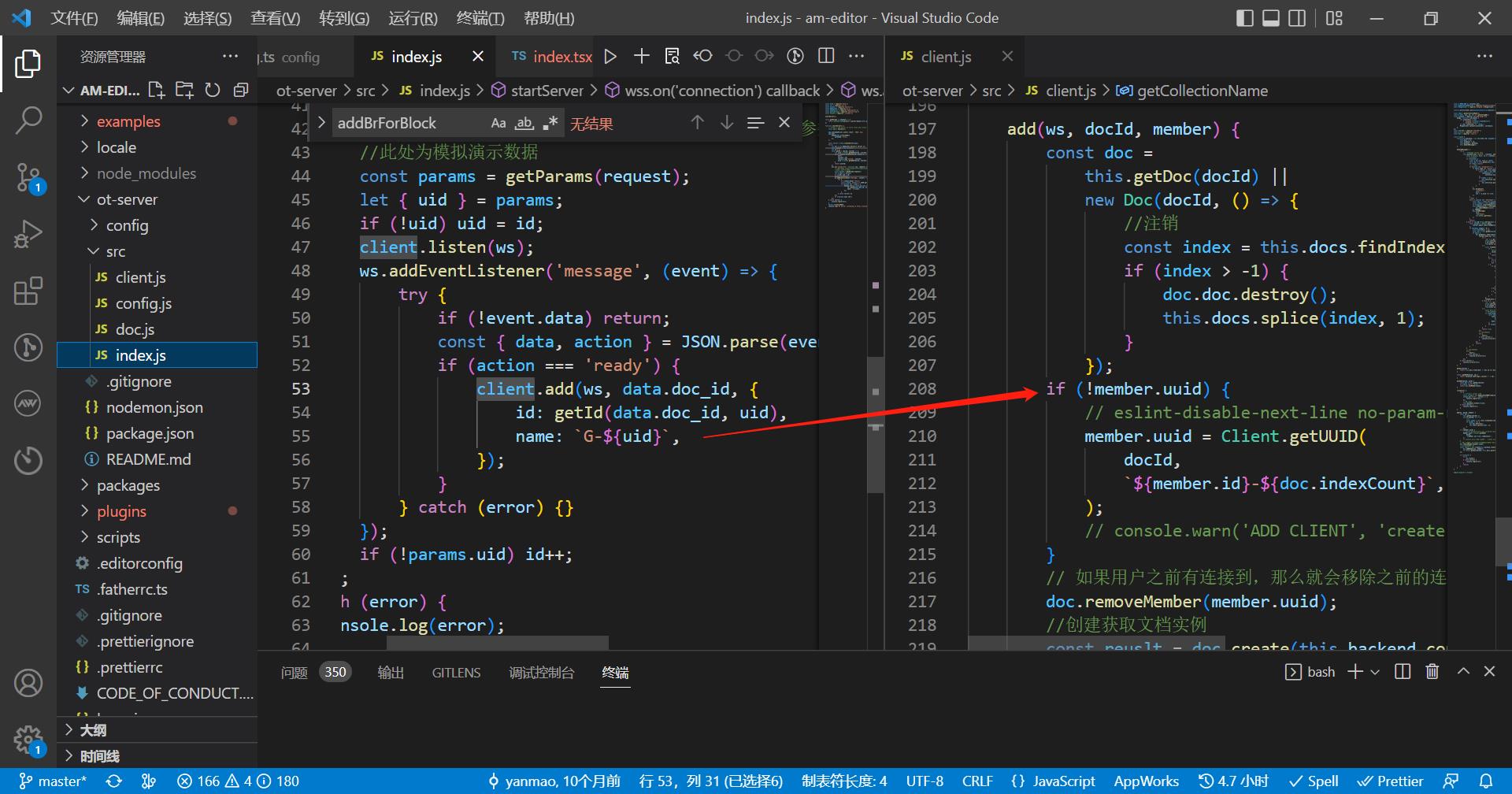Expand the 大纲 outline section

[x=93, y=730]
